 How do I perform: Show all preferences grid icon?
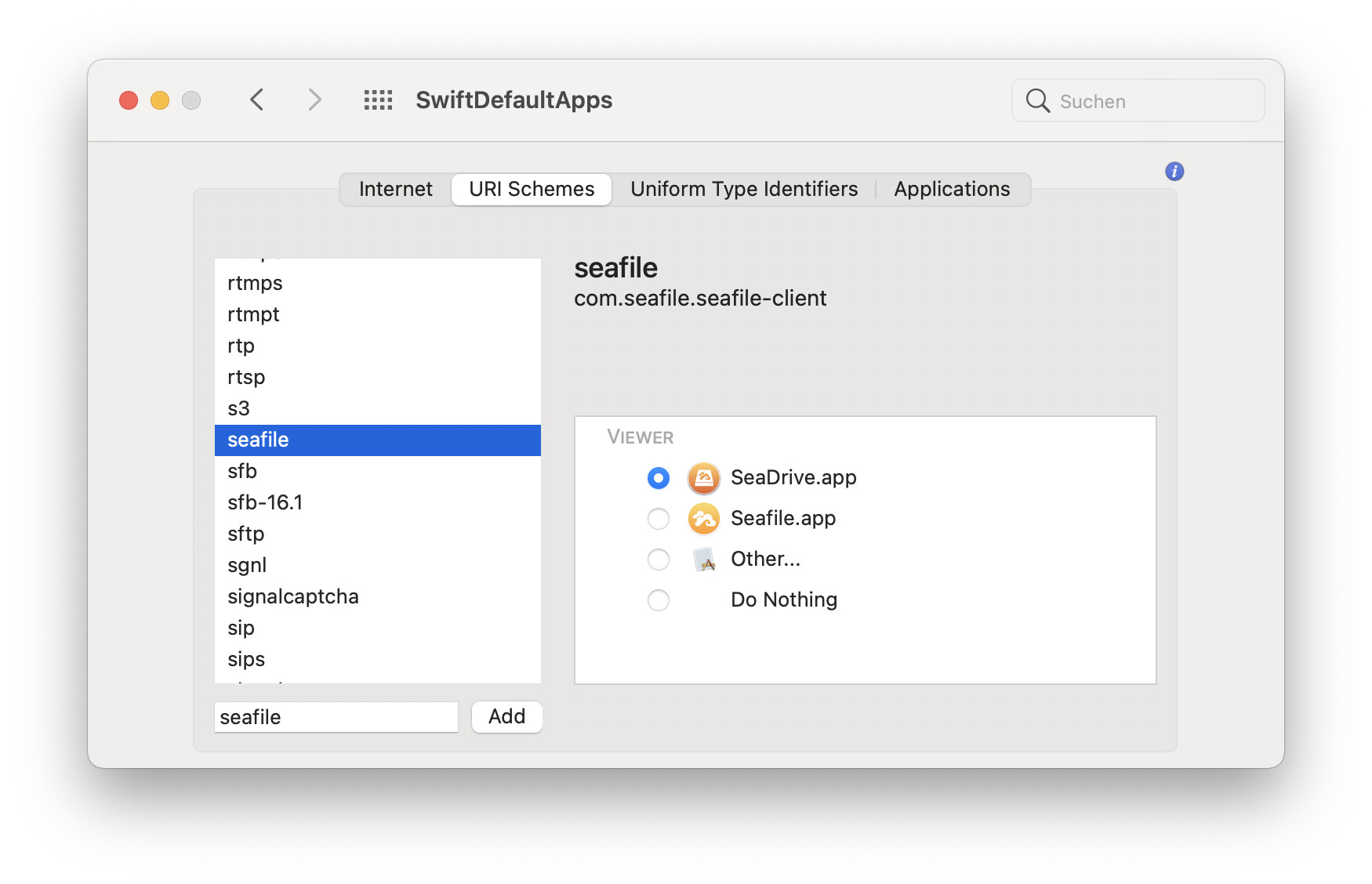378,100
